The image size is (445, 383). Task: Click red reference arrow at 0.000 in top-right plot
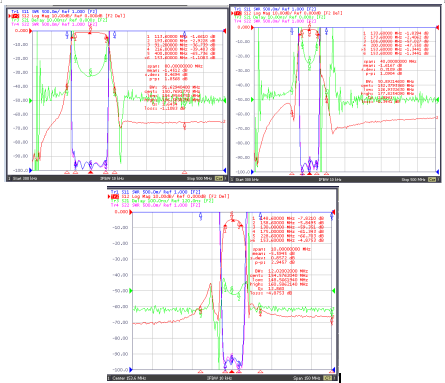(x=253, y=27)
